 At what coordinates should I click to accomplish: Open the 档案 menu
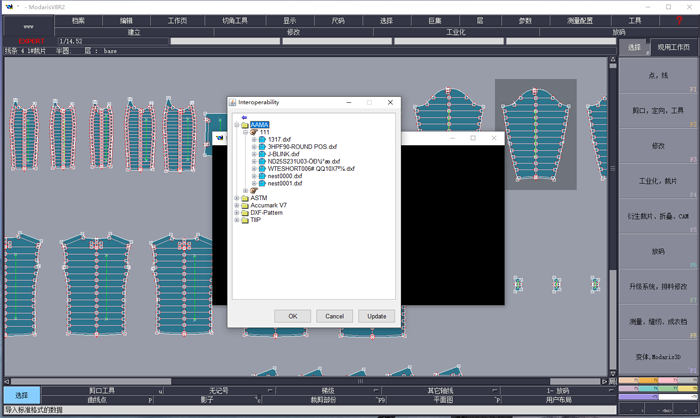pos(79,21)
